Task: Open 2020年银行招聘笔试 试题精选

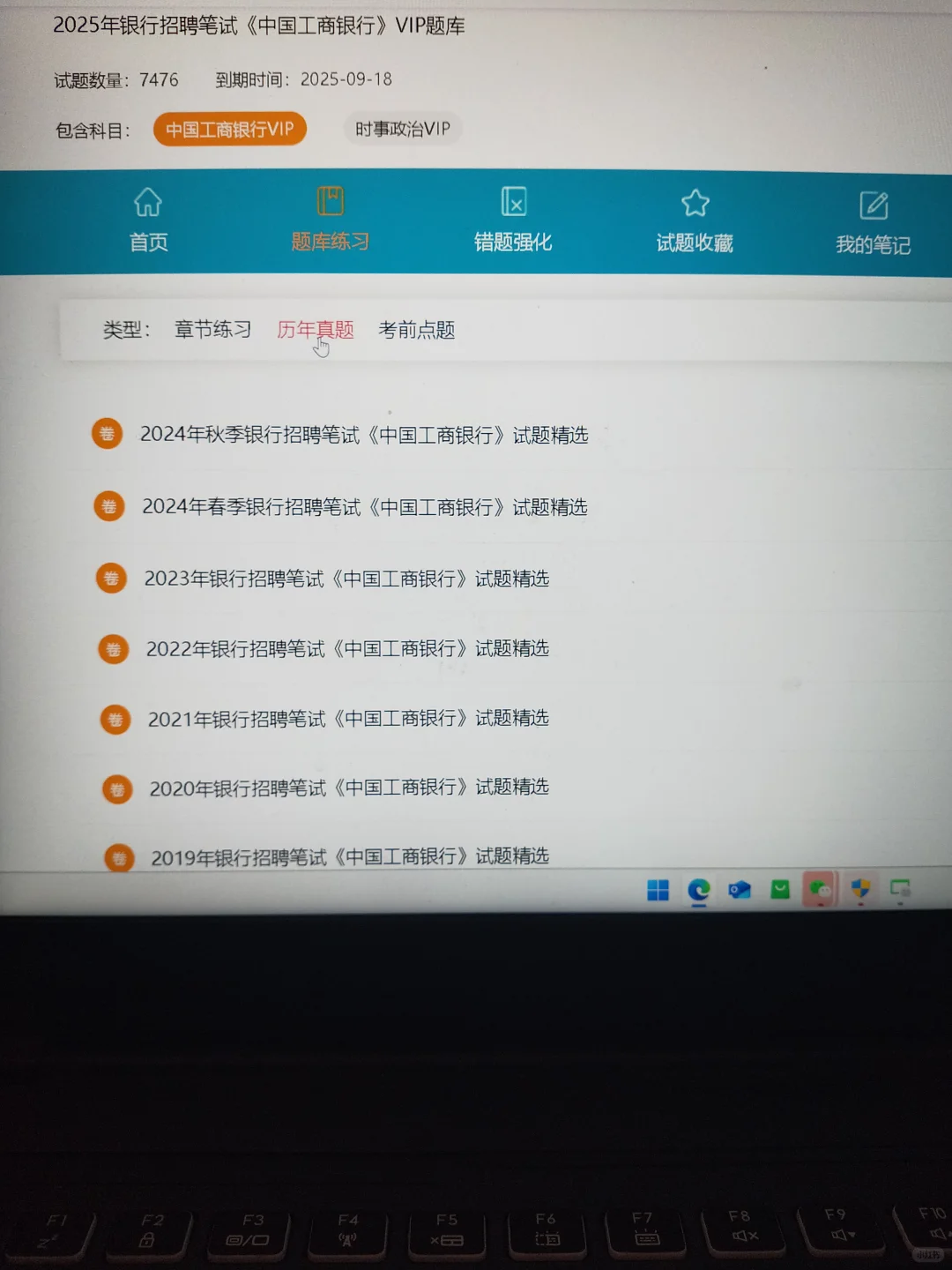Action: pos(349,788)
